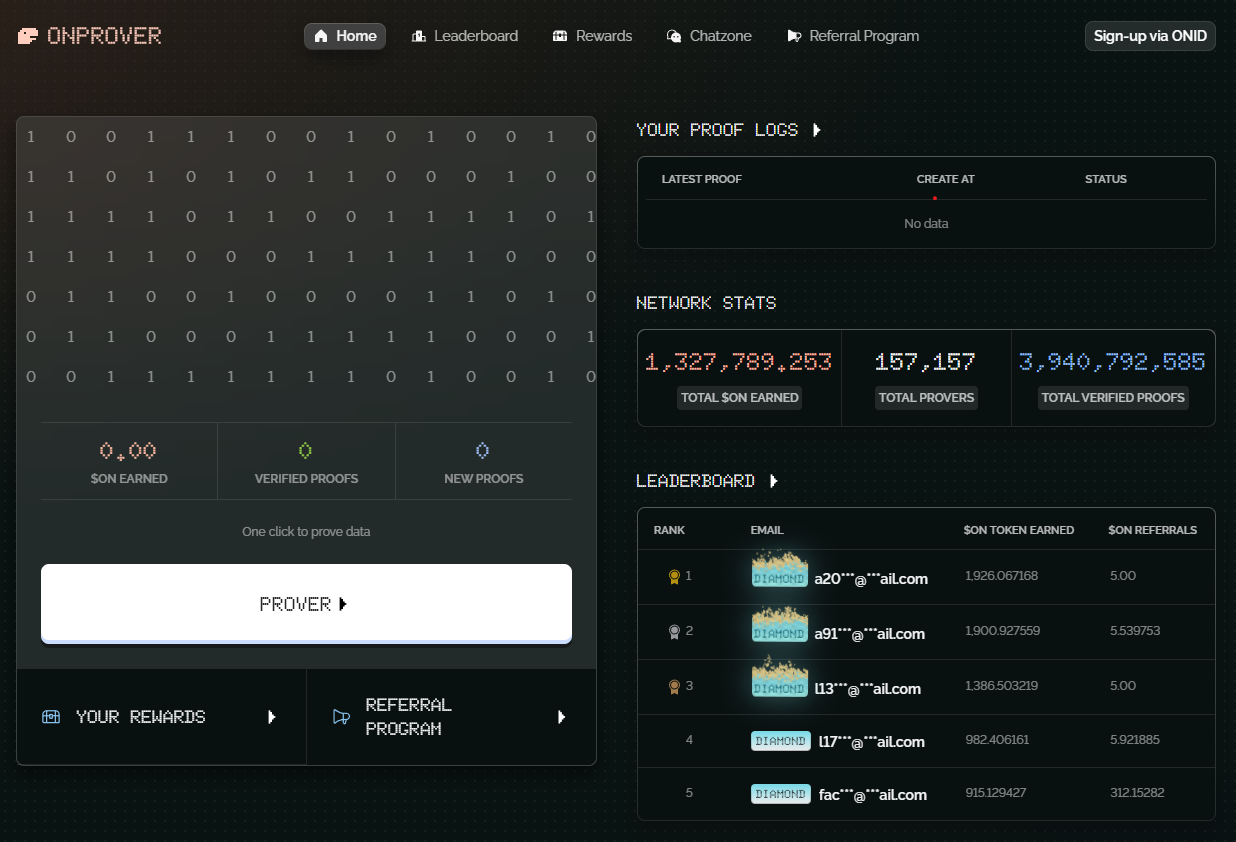Click the gift box icon beside Your Rewards
1236x842 pixels.
click(51, 717)
